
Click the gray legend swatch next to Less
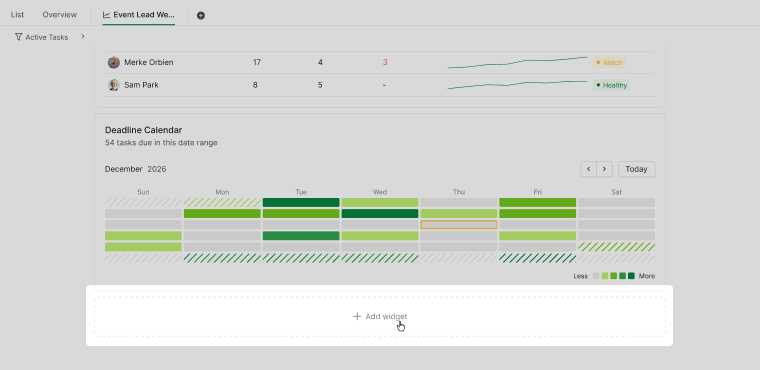[x=596, y=276]
